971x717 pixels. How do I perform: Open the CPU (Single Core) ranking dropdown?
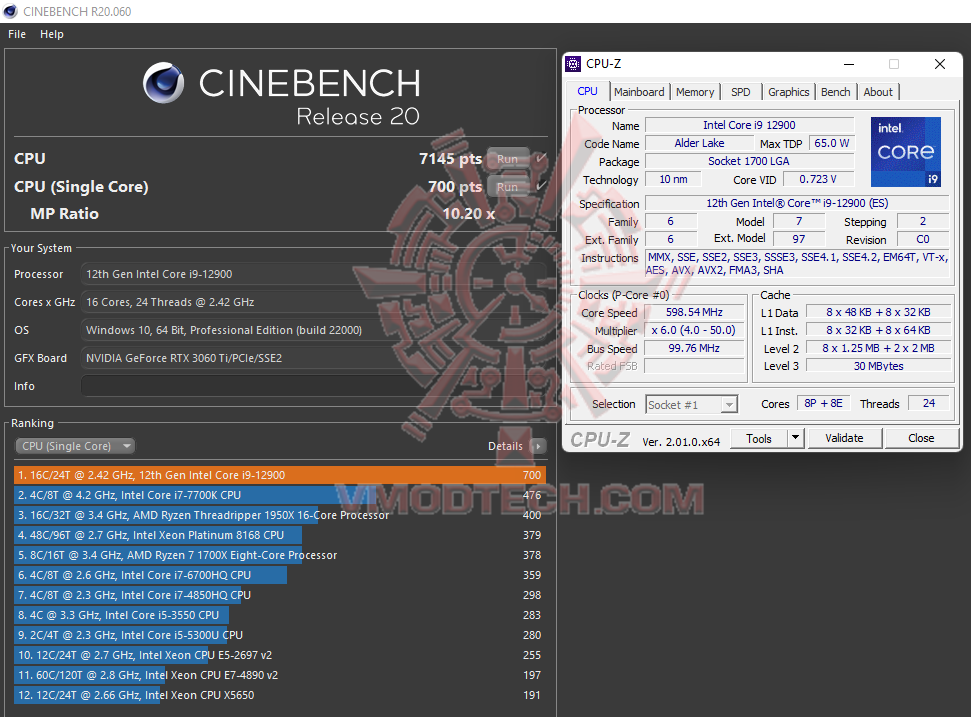click(74, 446)
